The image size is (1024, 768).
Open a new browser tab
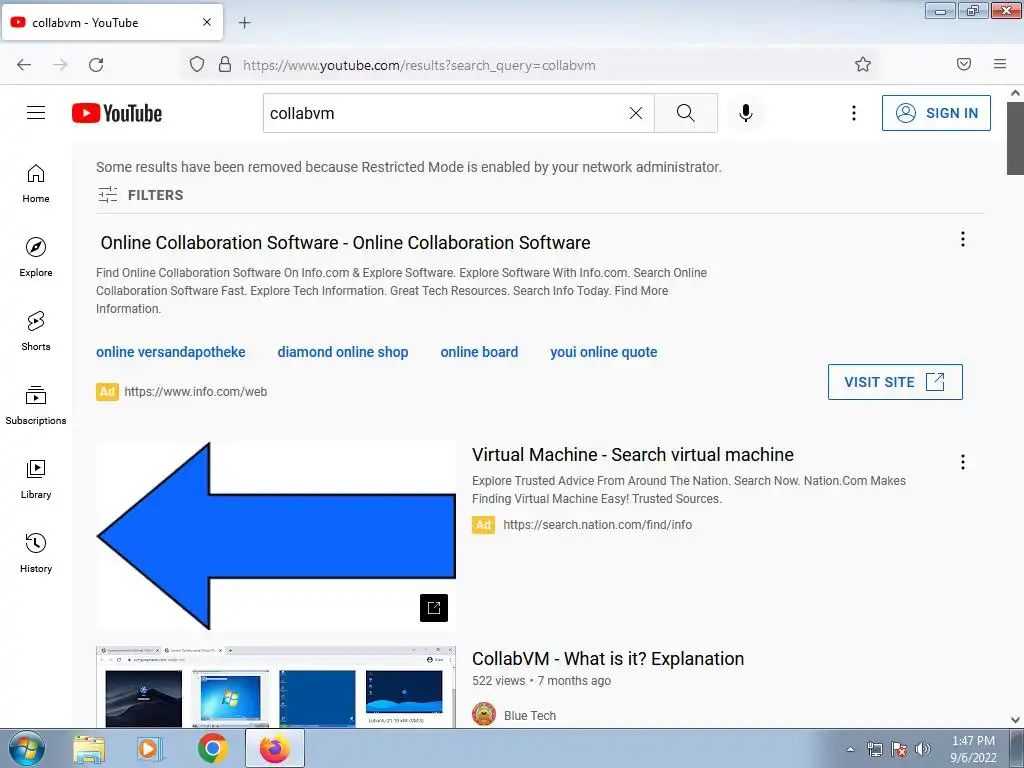tap(244, 23)
